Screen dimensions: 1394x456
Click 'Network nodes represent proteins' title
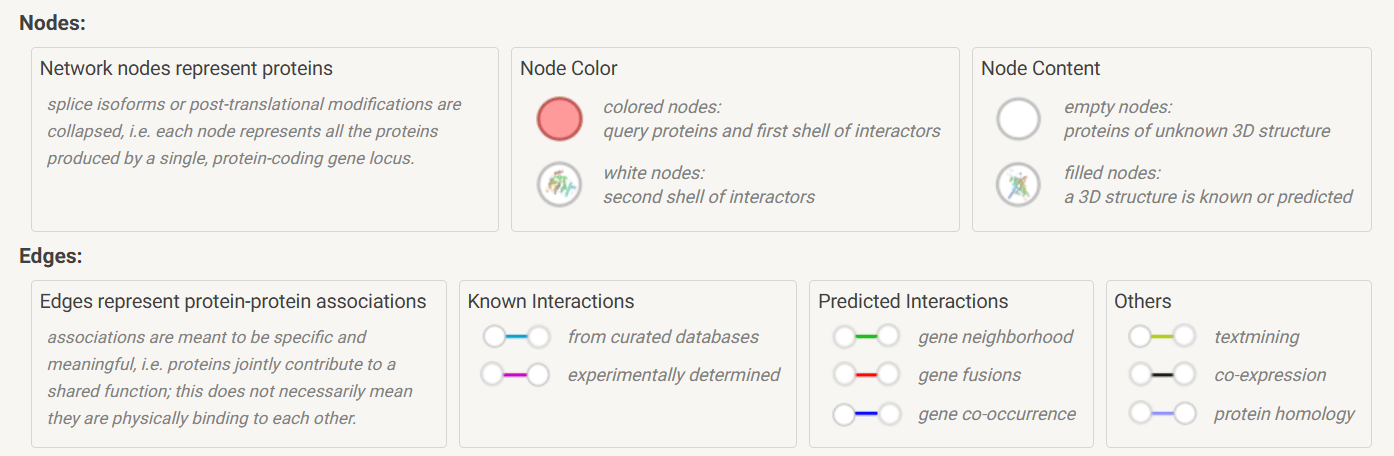click(186, 69)
